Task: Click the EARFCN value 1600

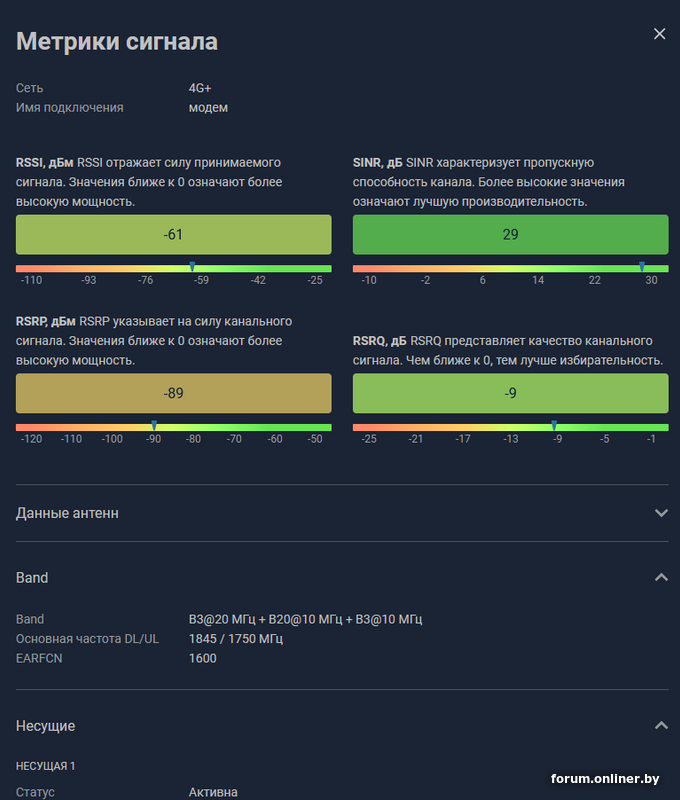Action: click(x=203, y=658)
